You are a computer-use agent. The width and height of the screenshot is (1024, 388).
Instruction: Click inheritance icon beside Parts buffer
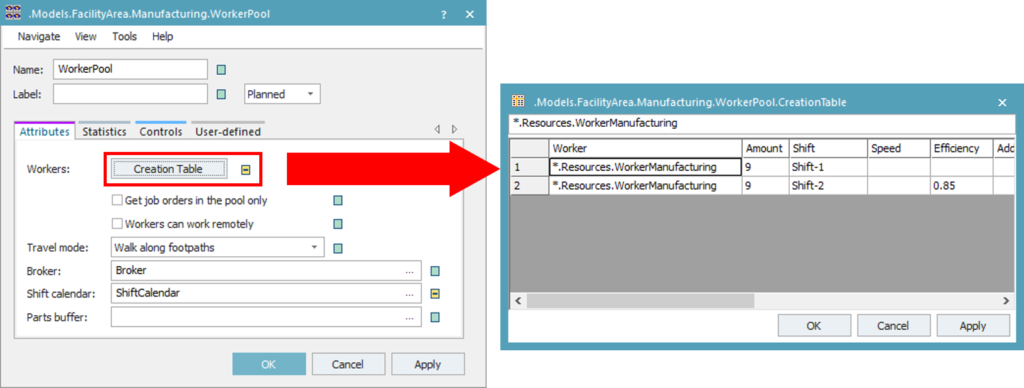point(436,317)
